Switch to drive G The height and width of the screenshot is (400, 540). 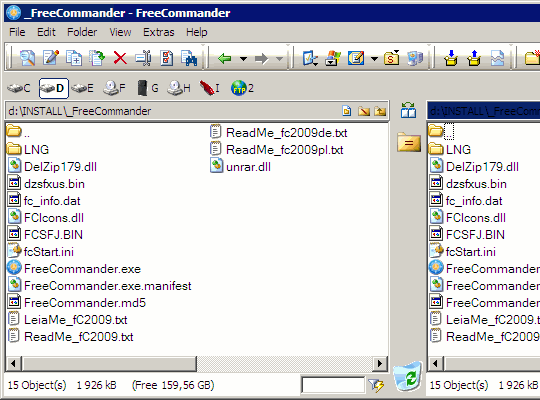(x=147, y=89)
